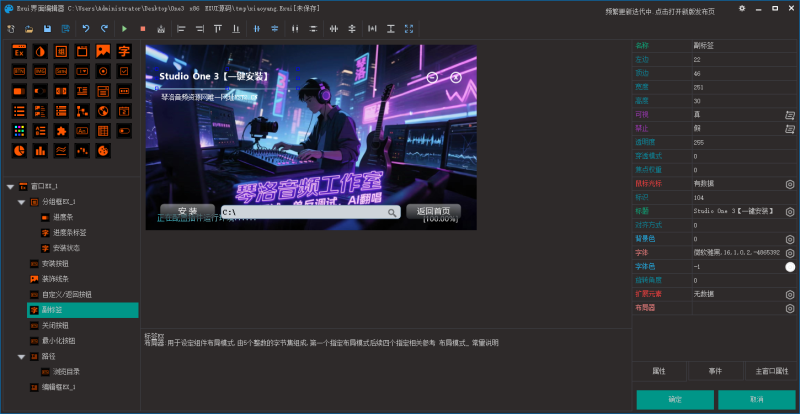
Task: Align selected controls to the bottom edge
Action: [236, 29]
